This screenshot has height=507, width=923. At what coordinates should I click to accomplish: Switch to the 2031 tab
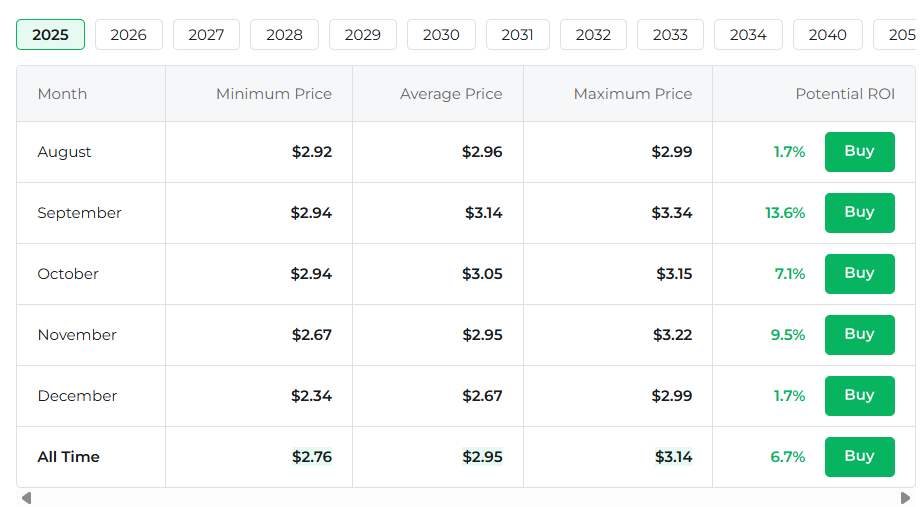point(517,35)
